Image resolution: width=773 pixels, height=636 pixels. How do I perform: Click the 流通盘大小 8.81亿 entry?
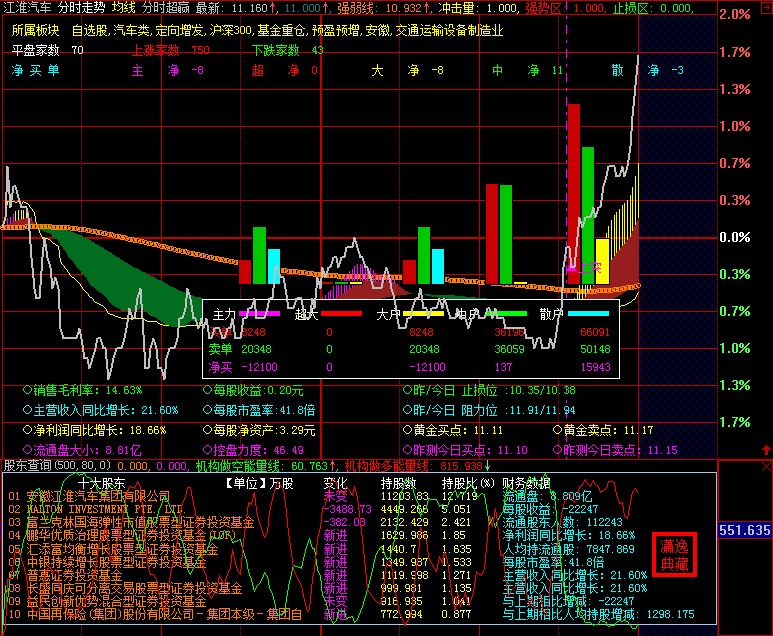pos(82,450)
